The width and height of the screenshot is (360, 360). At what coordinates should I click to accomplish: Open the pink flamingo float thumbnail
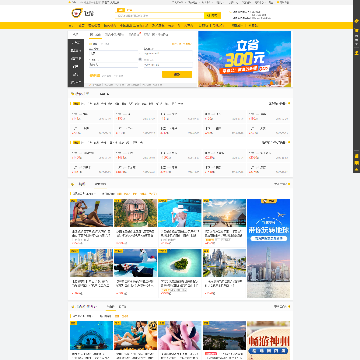180,335
